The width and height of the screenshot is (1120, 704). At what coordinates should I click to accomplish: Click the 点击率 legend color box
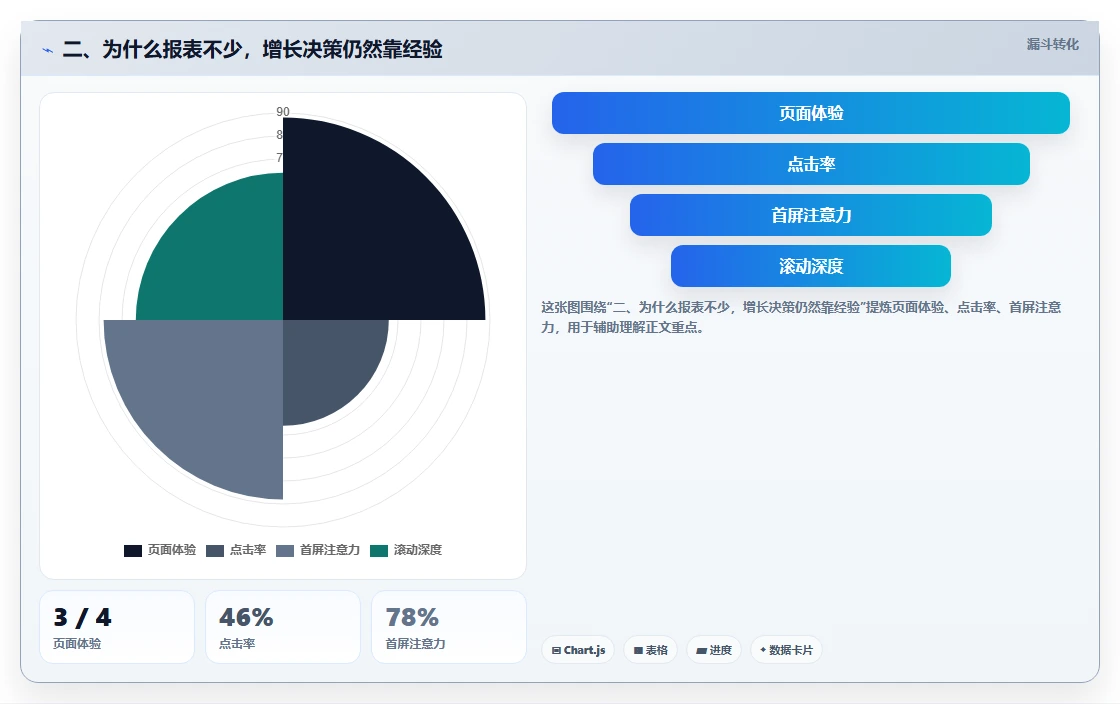pos(215,550)
